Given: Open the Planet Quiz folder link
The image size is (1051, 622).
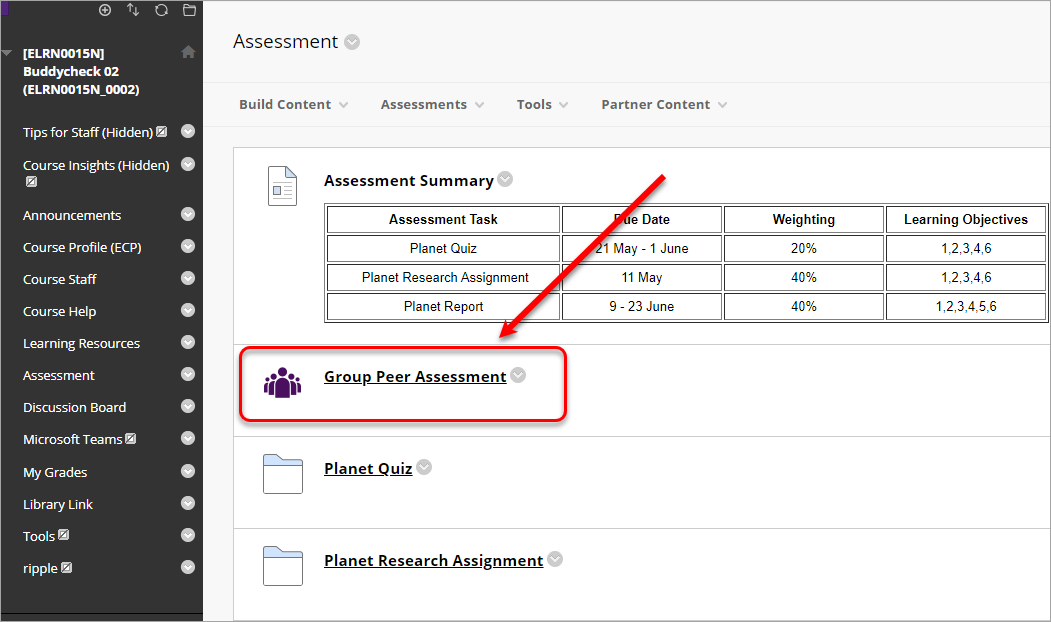Looking at the screenshot, I should 368,469.
